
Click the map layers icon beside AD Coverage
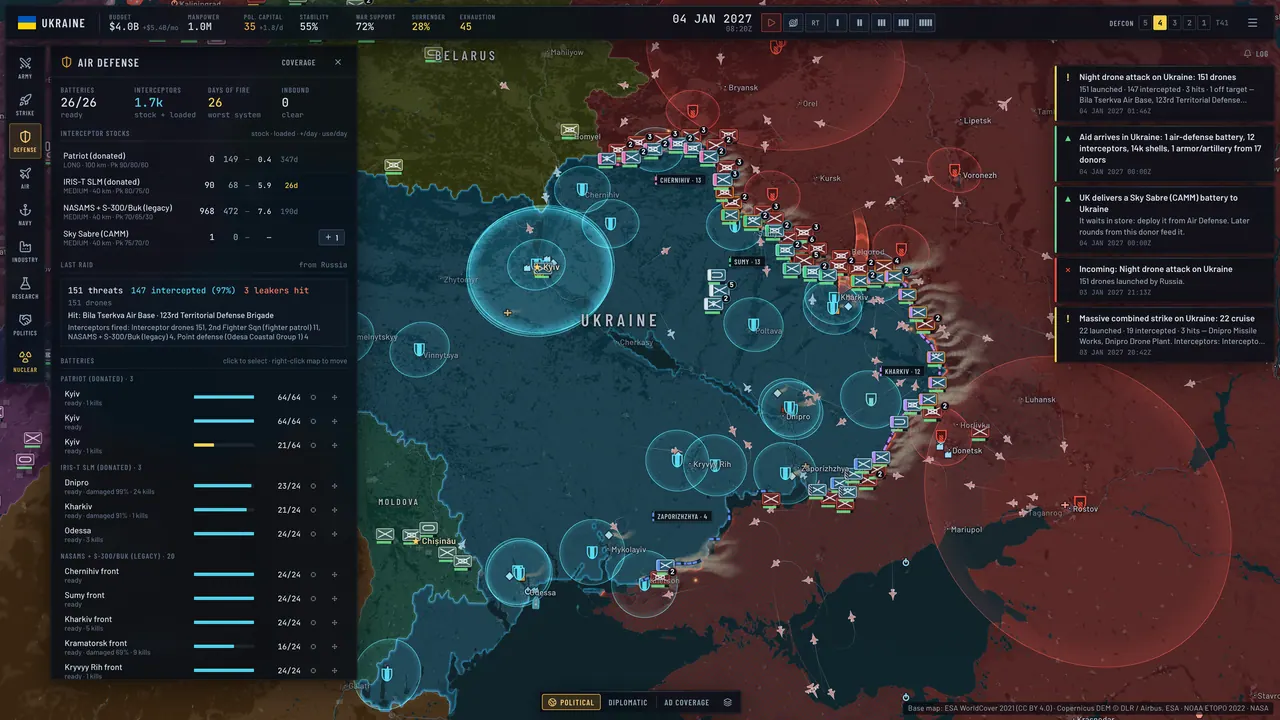point(728,702)
